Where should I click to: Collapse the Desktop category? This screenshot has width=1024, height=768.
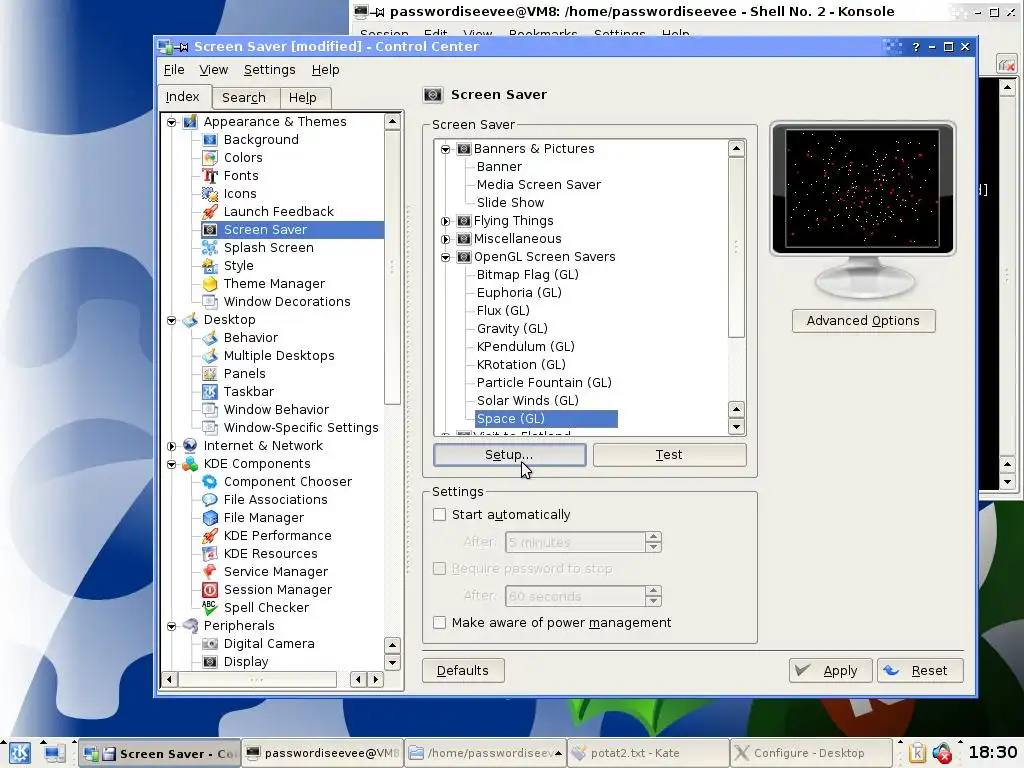click(172, 320)
